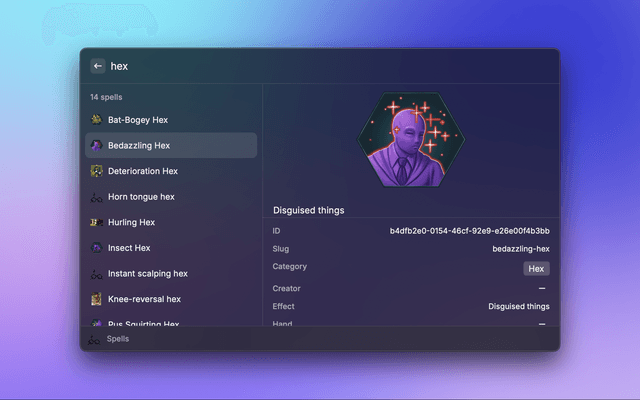
Task: Click the back arrow button
Action: [x=98, y=66]
